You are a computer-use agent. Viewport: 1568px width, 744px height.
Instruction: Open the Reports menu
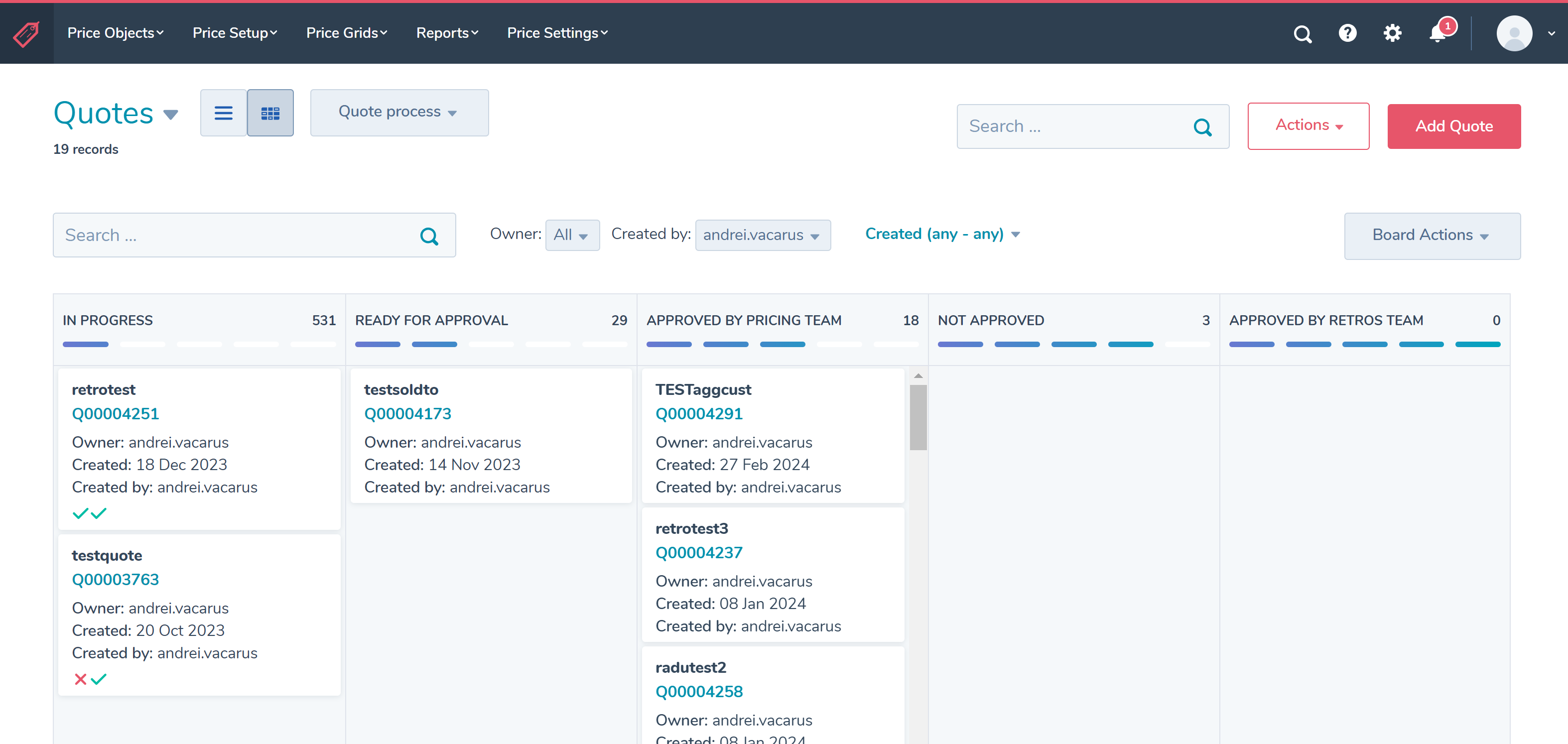[447, 33]
